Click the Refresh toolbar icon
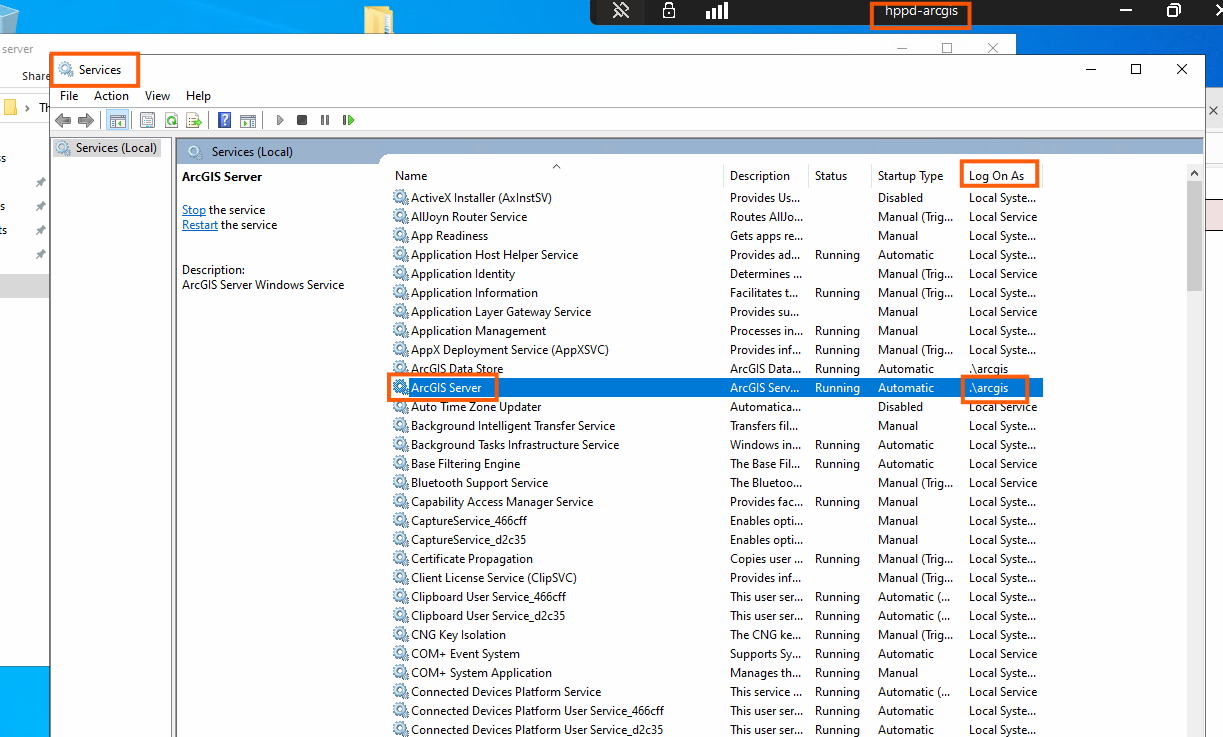The image size is (1223, 737). click(x=171, y=120)
